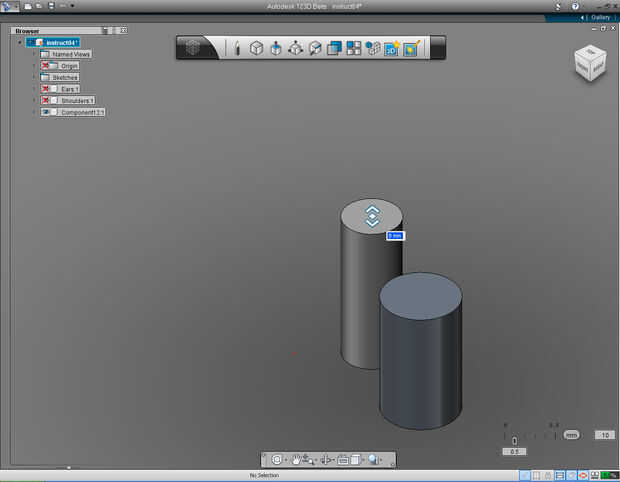Open the ViewCube in the corner
This screenshot has height=482, width=620.
[x=588, y=63]
